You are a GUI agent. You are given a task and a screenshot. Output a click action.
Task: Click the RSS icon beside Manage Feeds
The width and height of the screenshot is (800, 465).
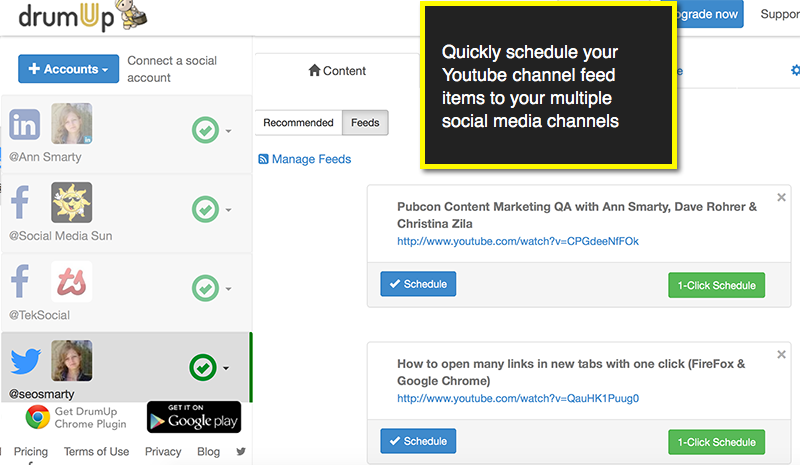coord(263,159)
